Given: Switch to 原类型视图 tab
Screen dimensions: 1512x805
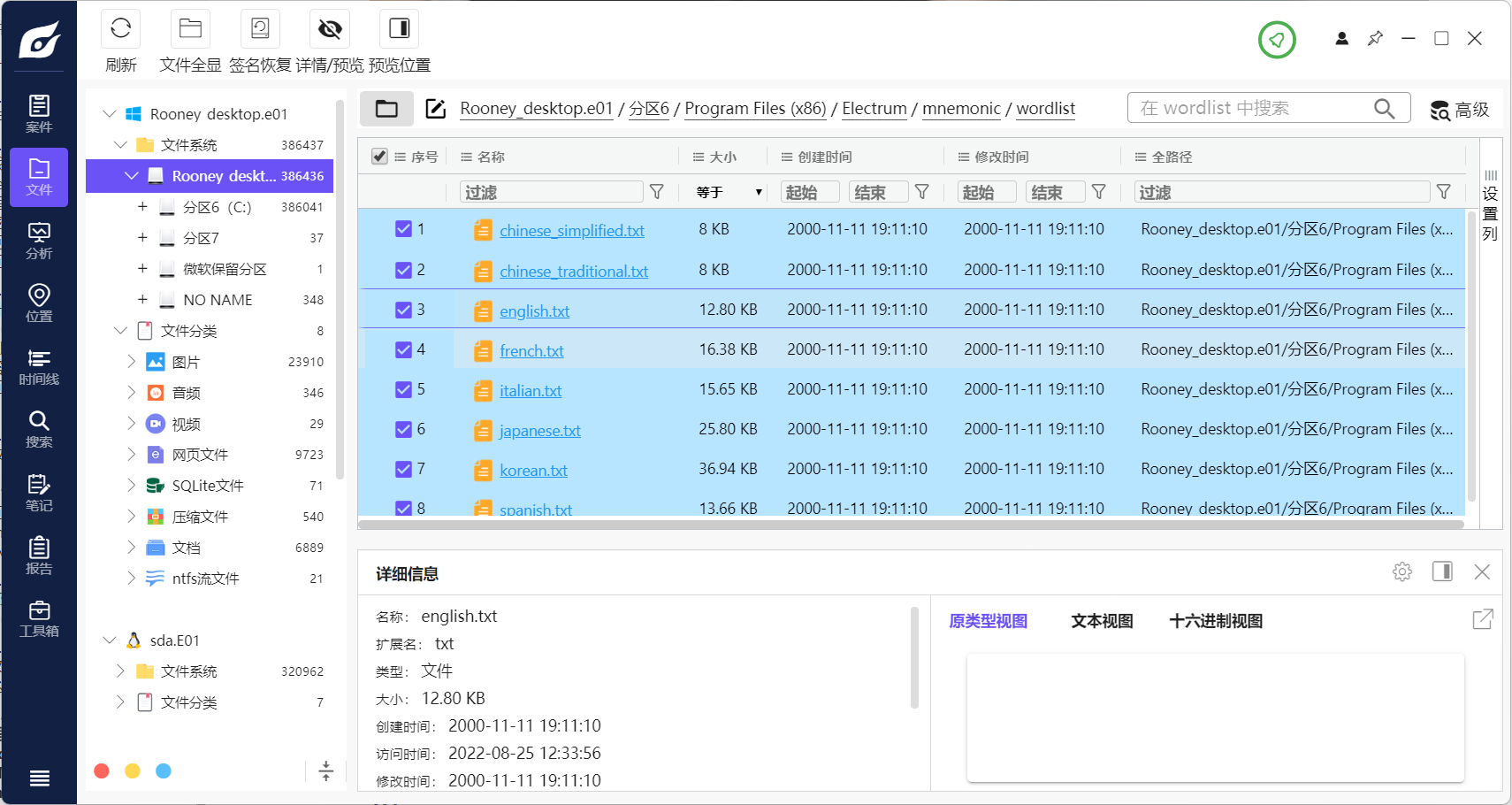Looking at the screenshot, I should (988, 621).
